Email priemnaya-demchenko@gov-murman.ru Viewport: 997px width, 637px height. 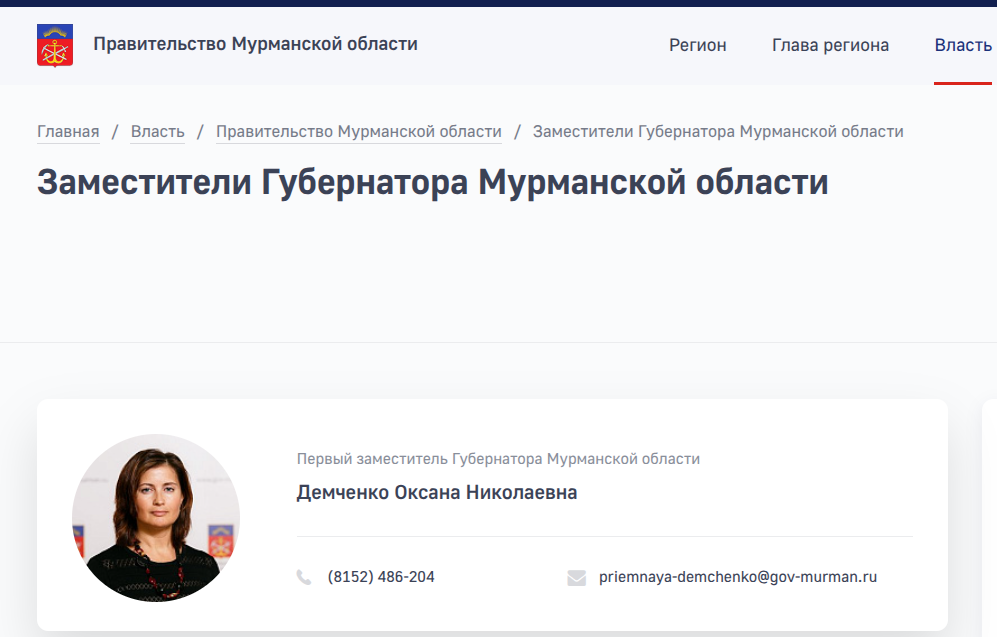pos(738,577)
